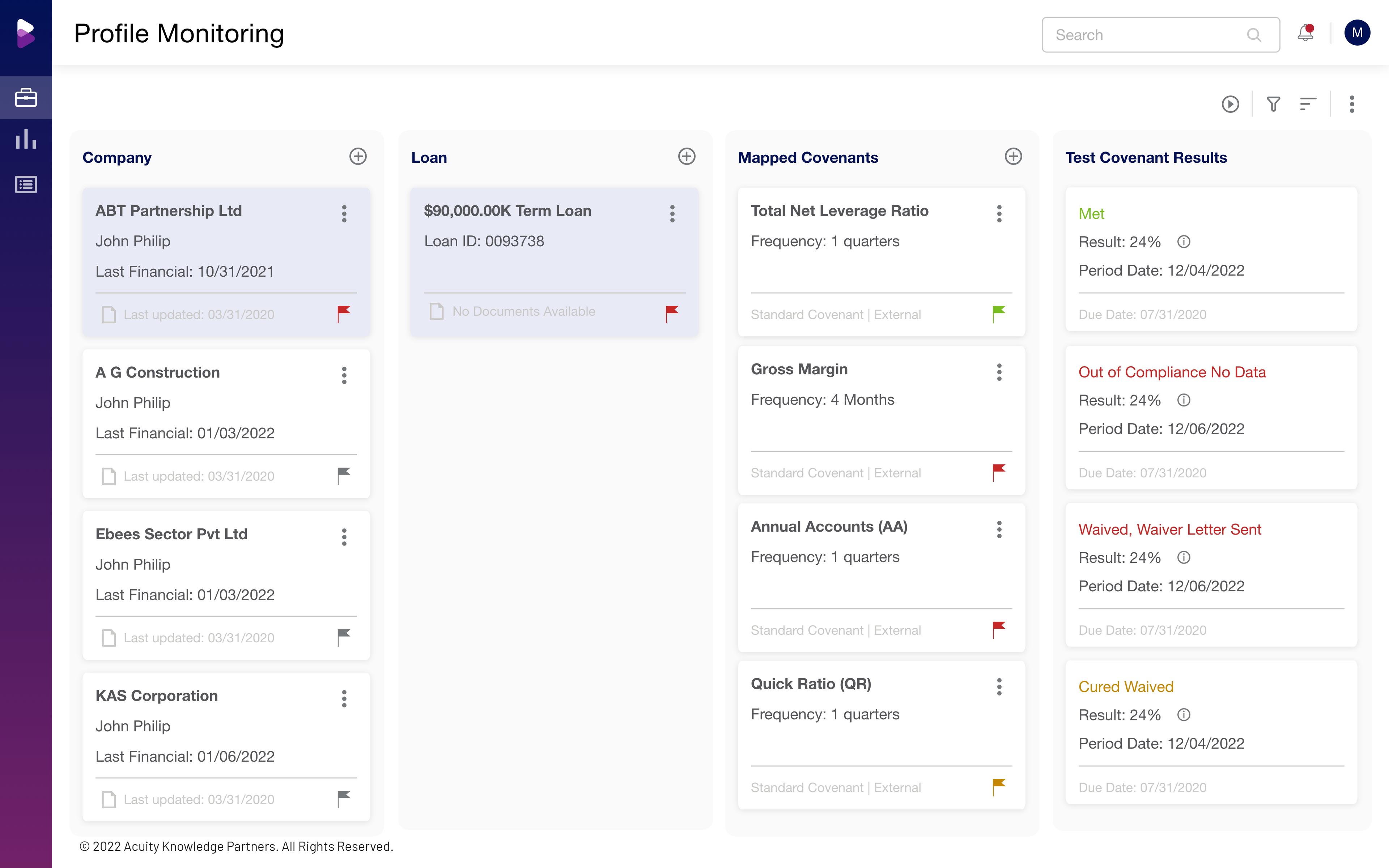This screenshot has height=868, width=1389.
Task: Open toolbar overflow three-dot menu
Action: point(1352,104)
